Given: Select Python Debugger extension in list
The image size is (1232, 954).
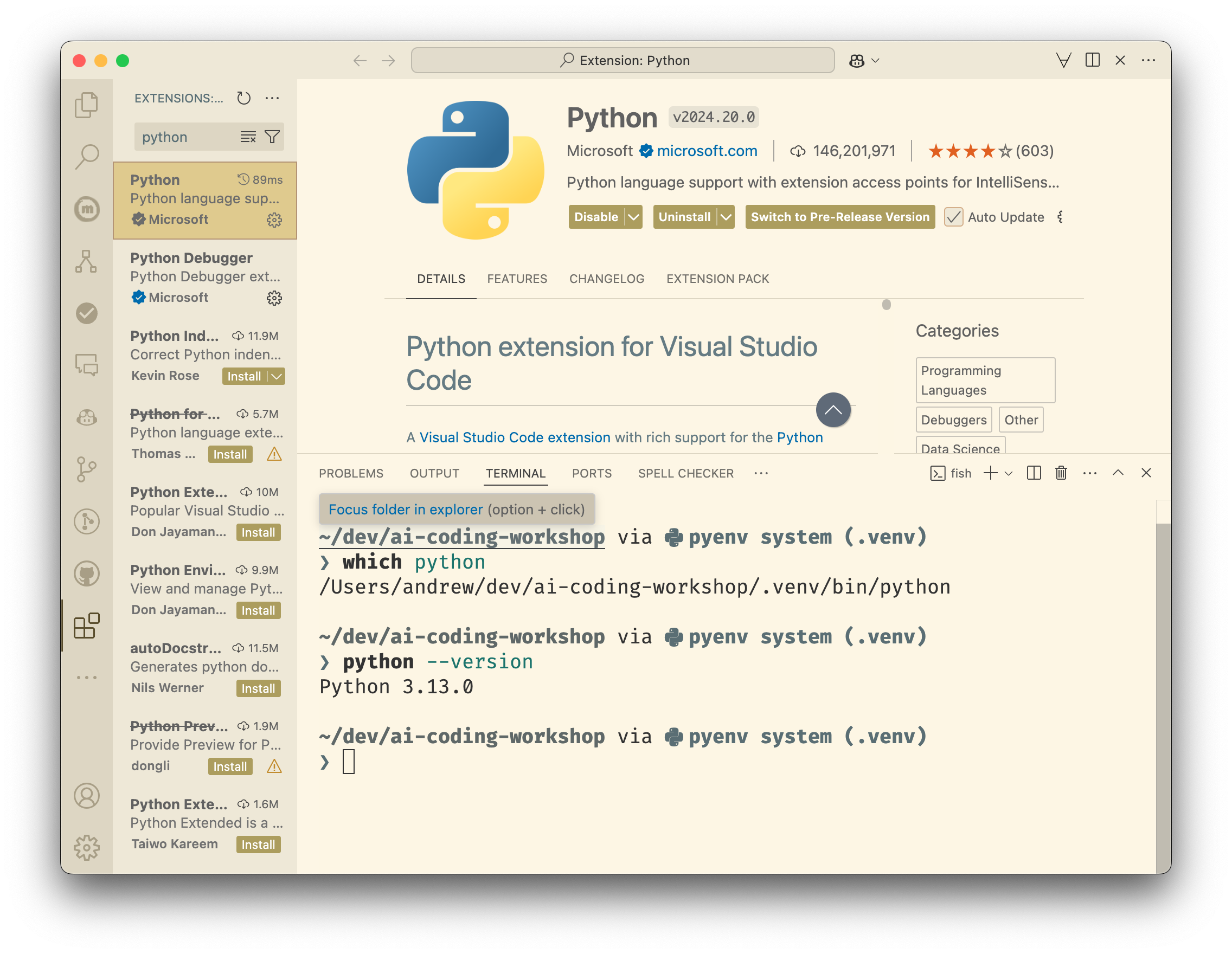Looking at the screenshot, I should [x=205, y=278].
